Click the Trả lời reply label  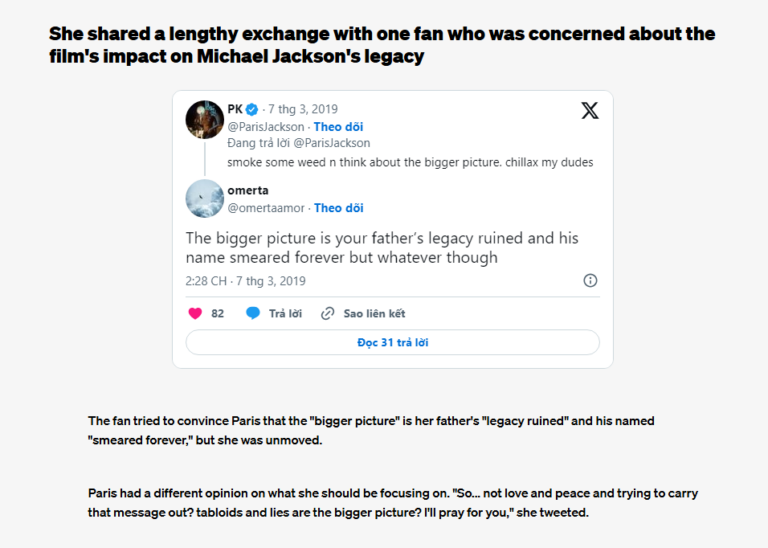pos(285,313)
